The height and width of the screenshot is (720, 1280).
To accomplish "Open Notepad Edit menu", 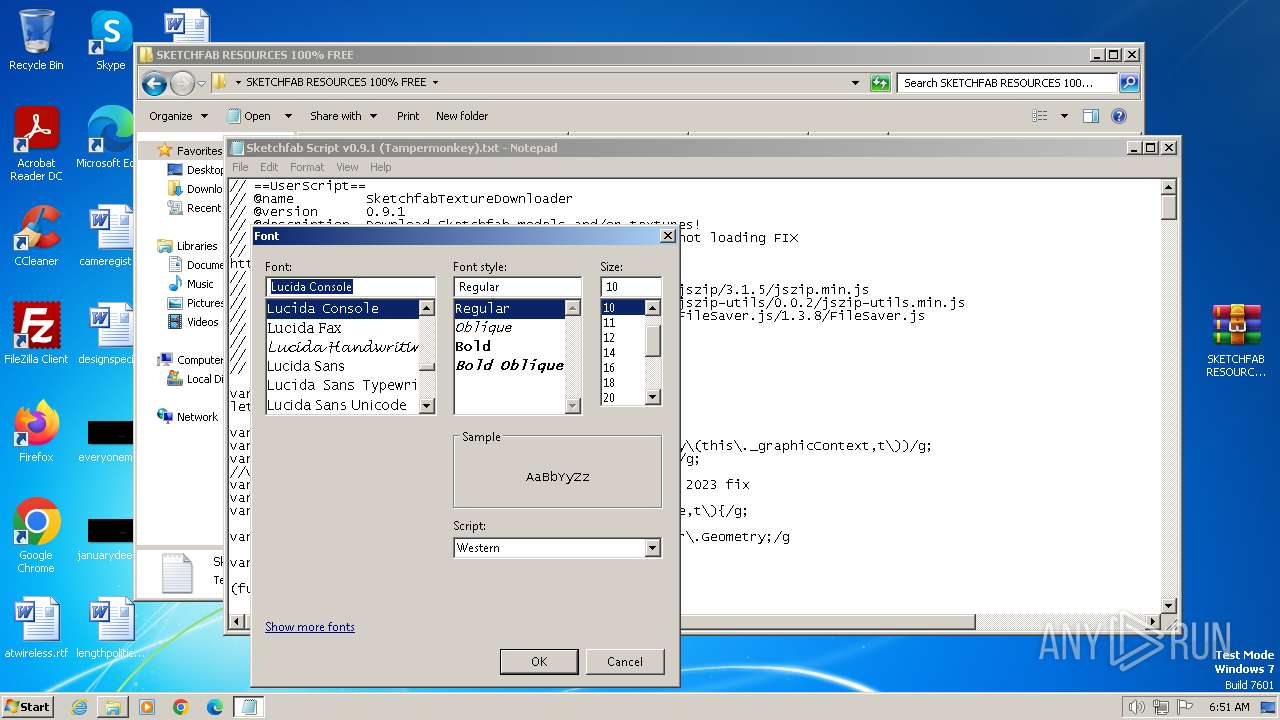I will [x=269, y=167].
